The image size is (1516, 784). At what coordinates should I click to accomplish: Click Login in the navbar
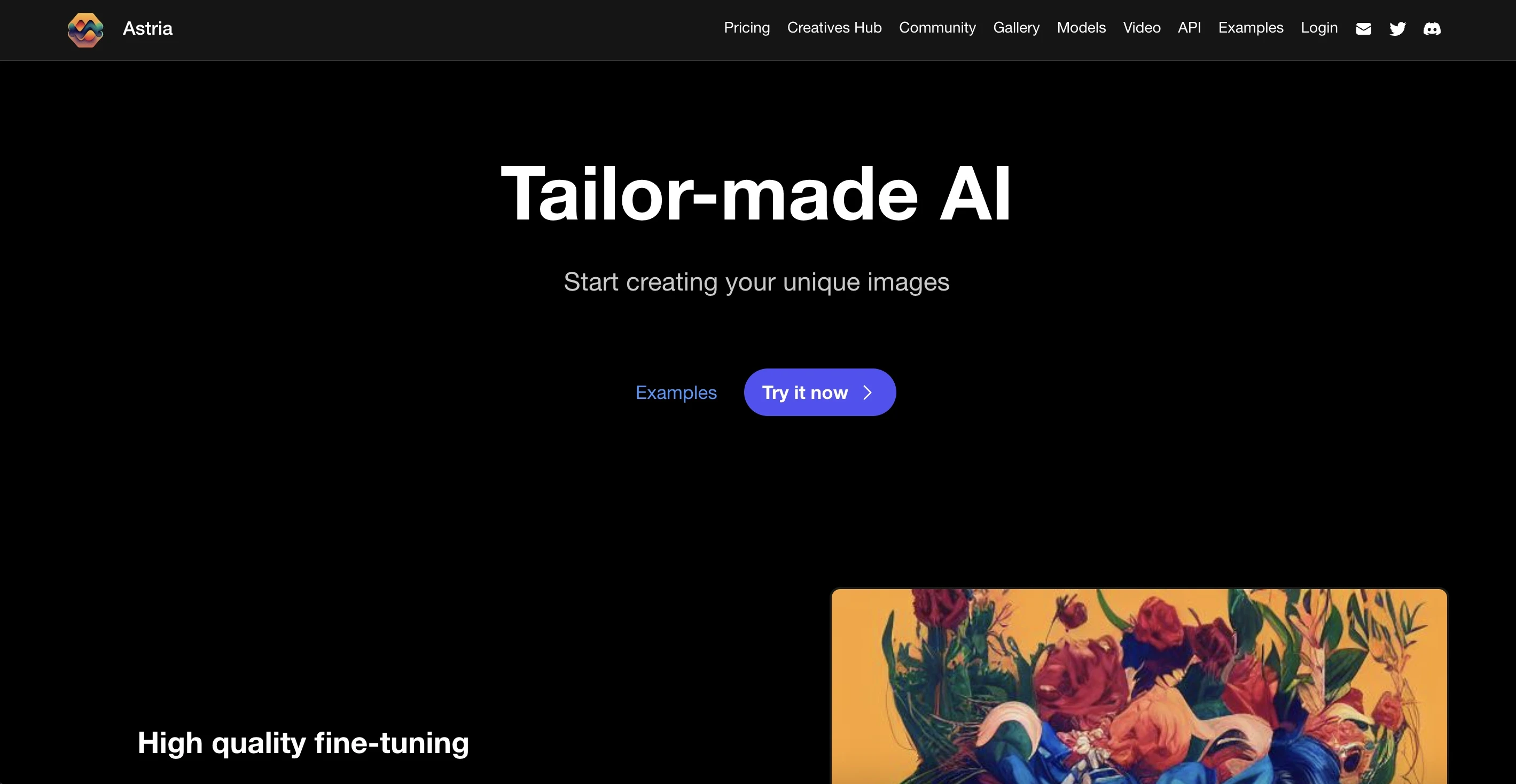coord(1319,28)
